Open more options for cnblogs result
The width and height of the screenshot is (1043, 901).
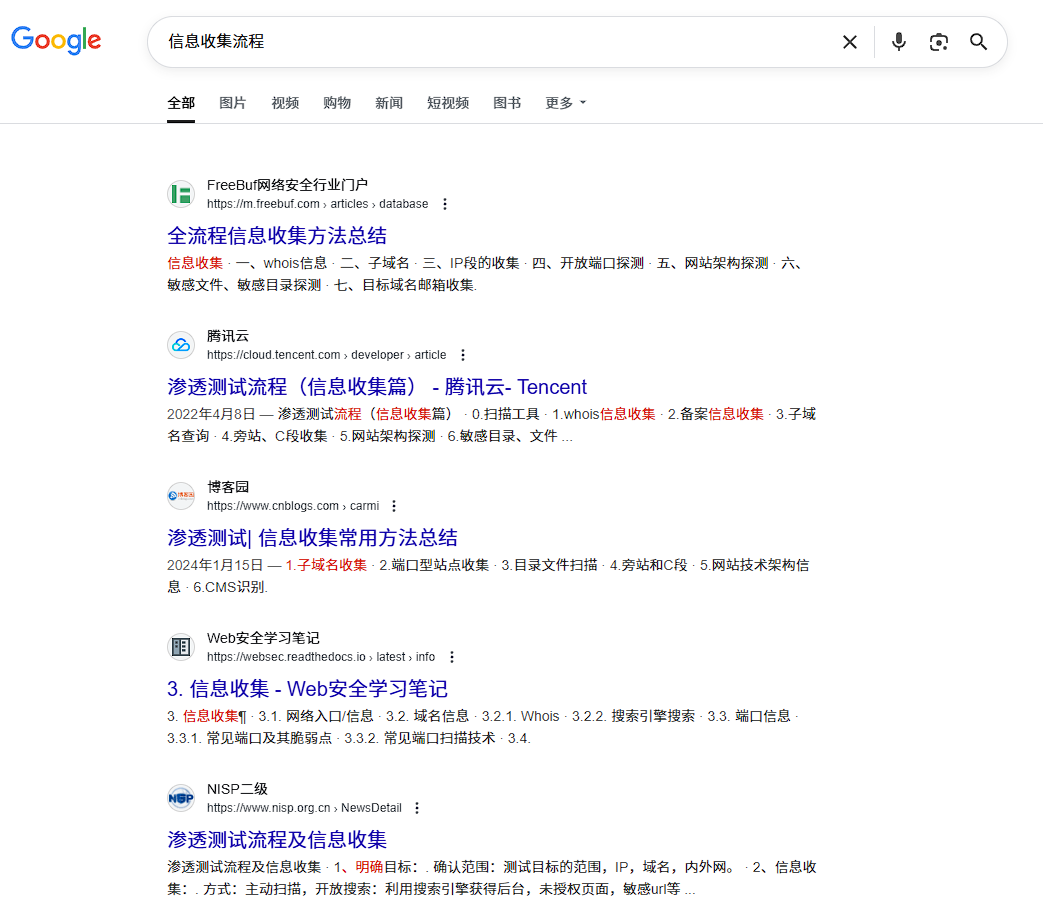pyautogui.click(x=394, y=506)
